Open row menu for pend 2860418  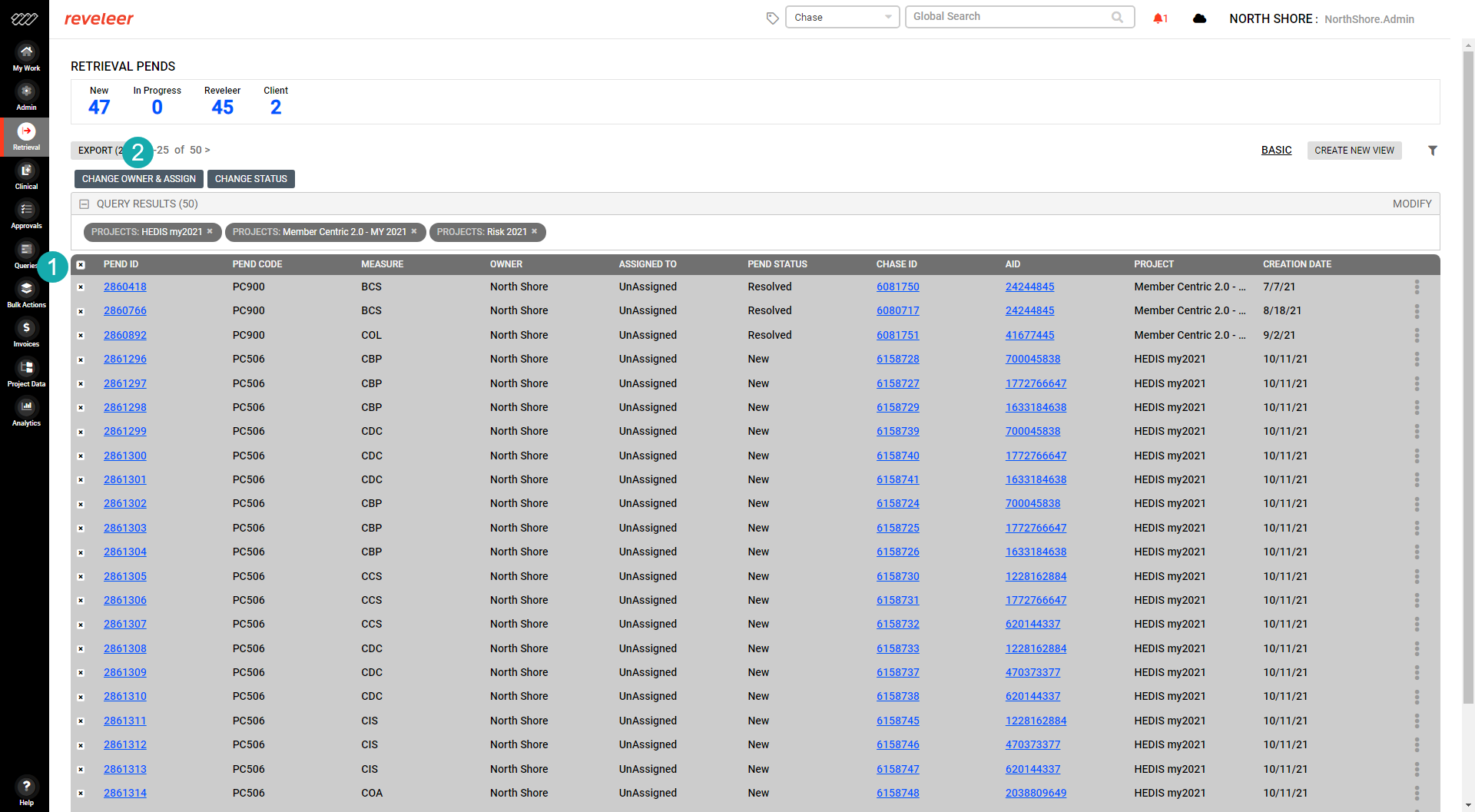coord(1417,287)
